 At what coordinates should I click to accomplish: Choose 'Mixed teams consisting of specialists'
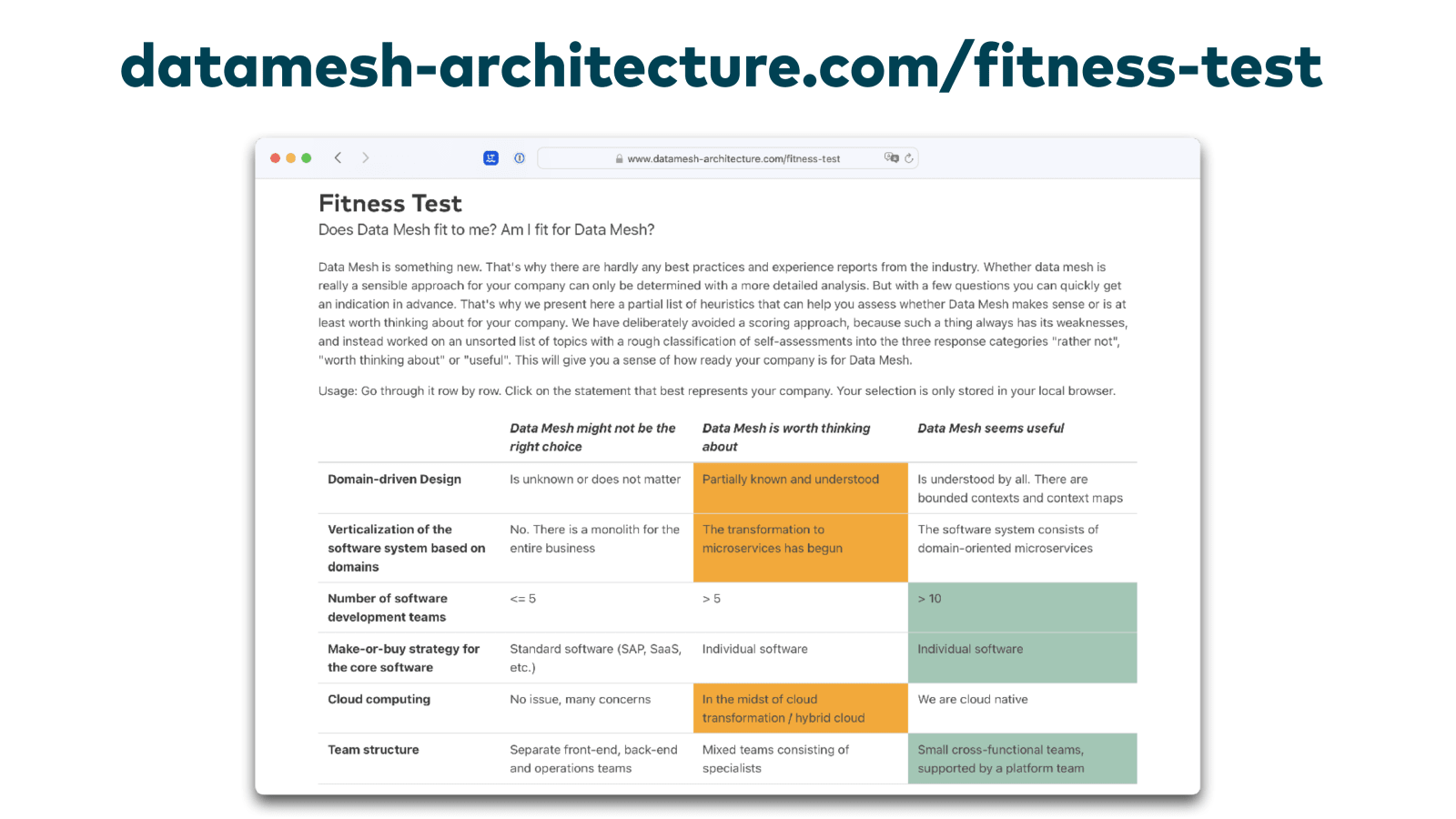[775, 758]
